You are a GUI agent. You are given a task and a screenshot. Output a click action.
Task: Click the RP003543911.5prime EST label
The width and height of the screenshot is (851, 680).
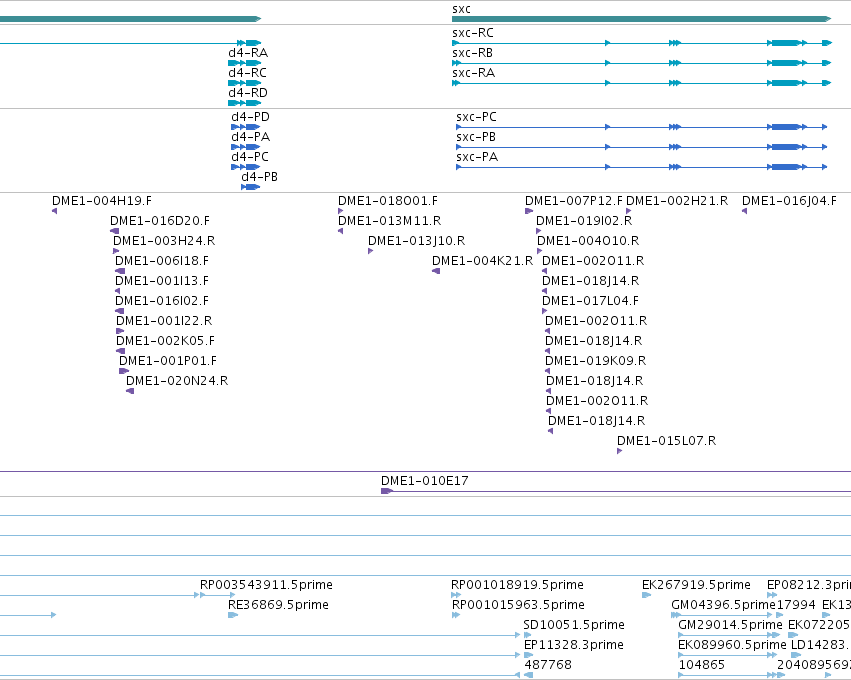click(266, 586)
